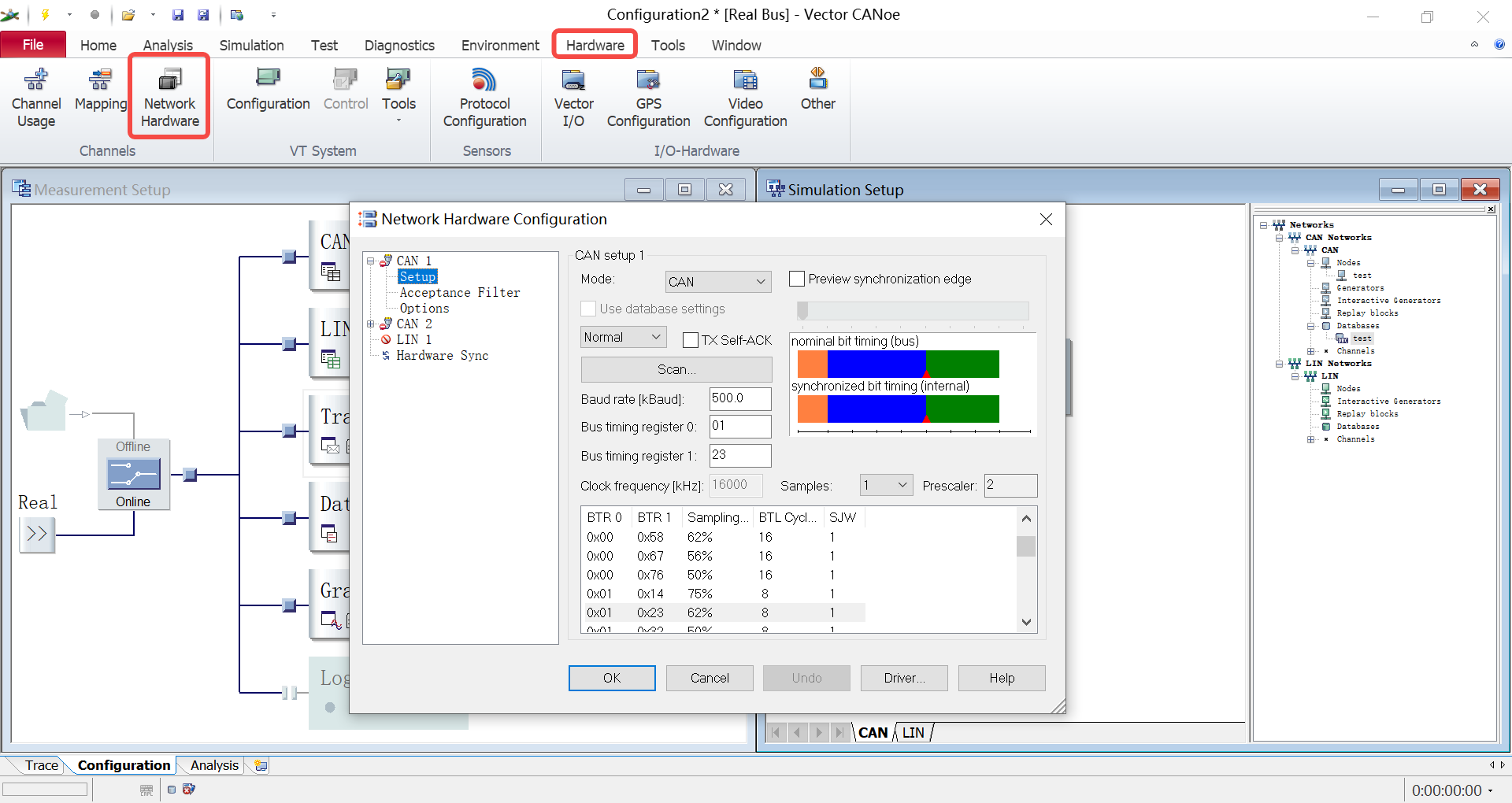Collapse the LIN Networks tree node
The height and width of the screenshot is (803, 1512).
click(x=1279, y=364)
